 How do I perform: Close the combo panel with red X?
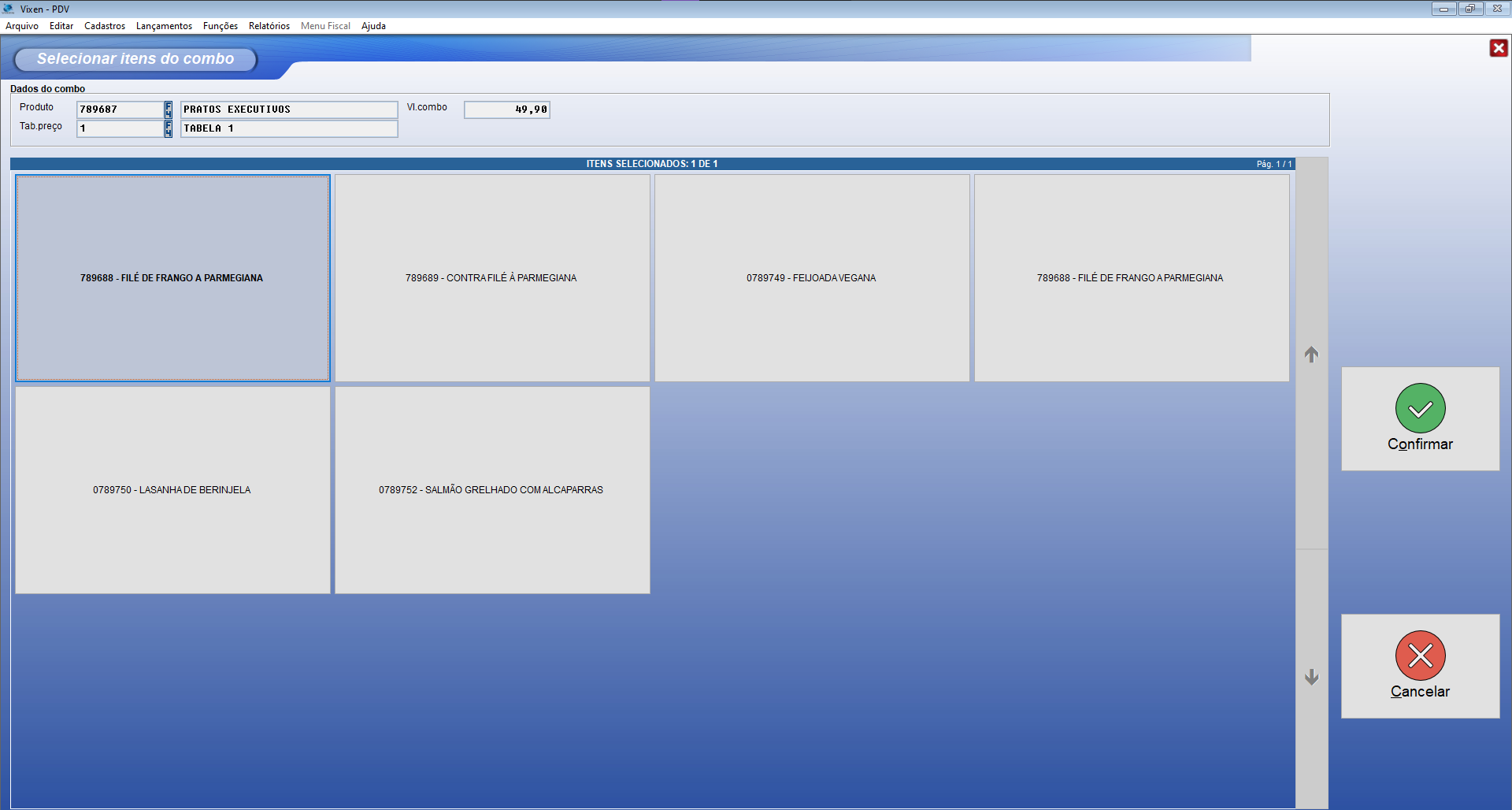tap(1498, 48)
